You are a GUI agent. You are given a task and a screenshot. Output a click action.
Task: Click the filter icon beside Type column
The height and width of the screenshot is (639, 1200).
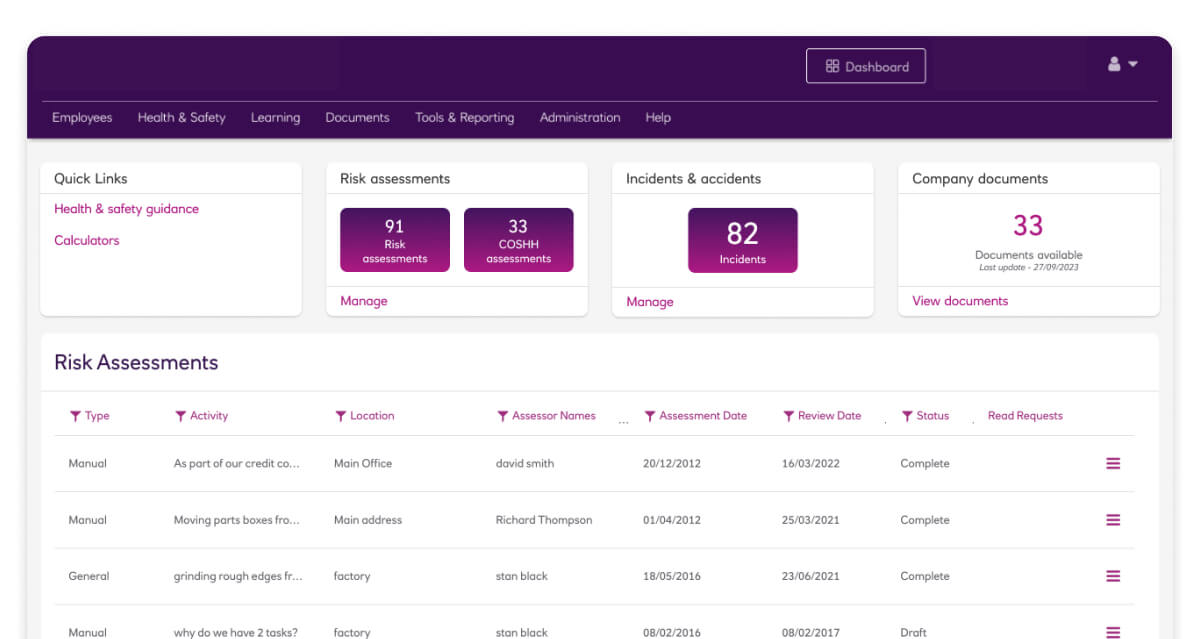76,416
